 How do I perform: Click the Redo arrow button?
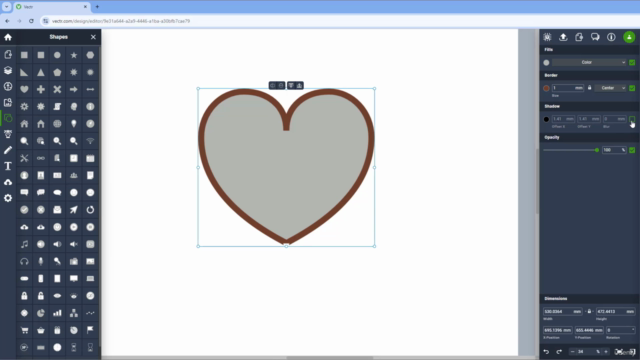click(559, 351)
